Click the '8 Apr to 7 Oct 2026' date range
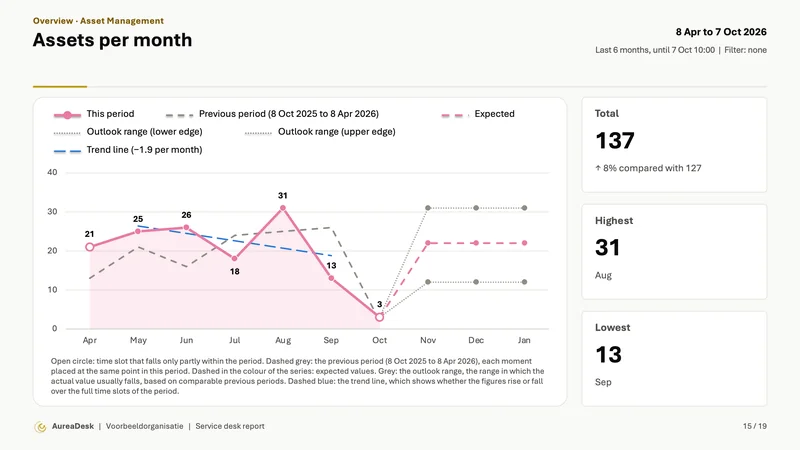800x450 pixels. coord(721,32)
